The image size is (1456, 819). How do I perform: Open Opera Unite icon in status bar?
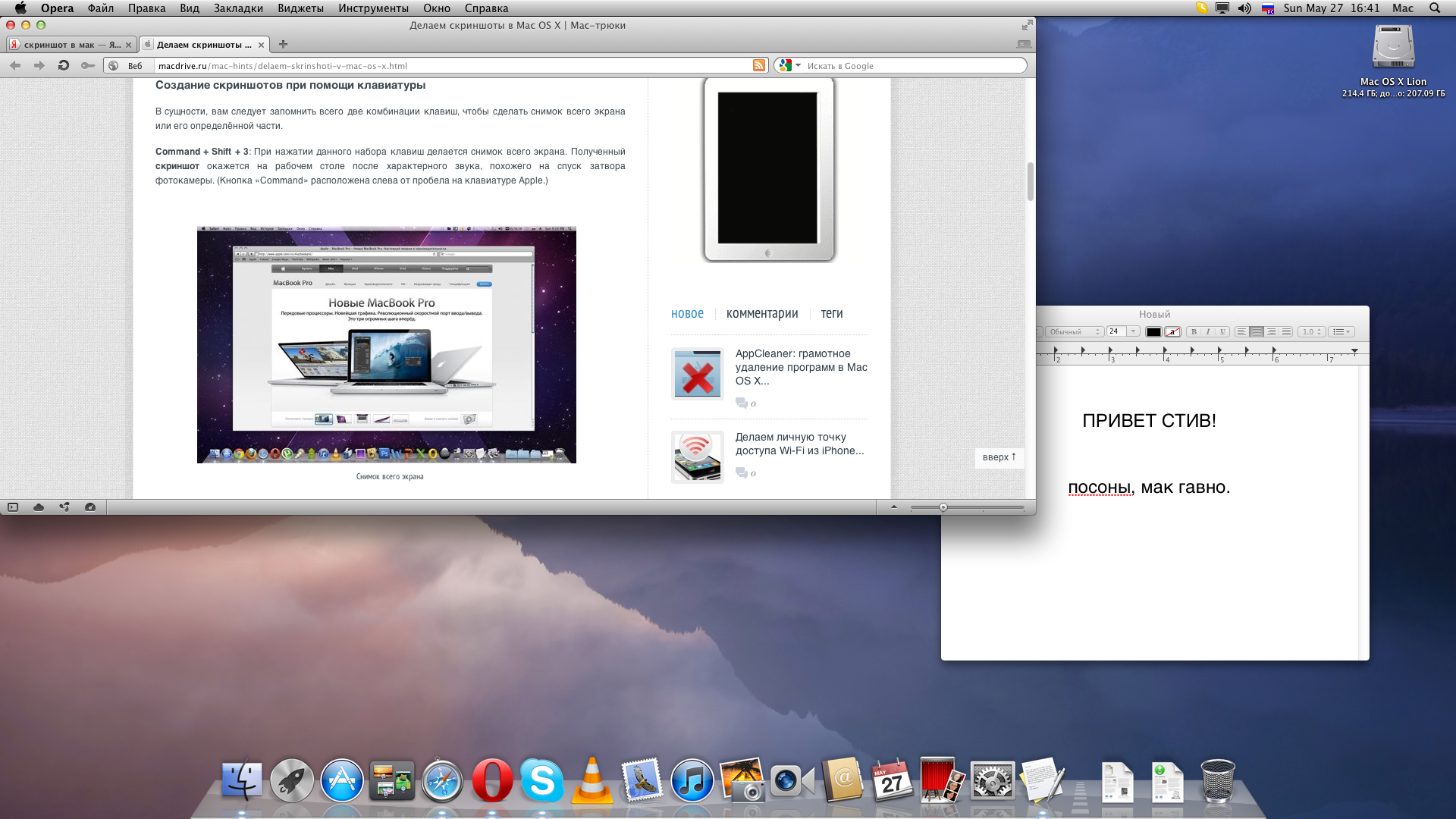coord(64,507)
